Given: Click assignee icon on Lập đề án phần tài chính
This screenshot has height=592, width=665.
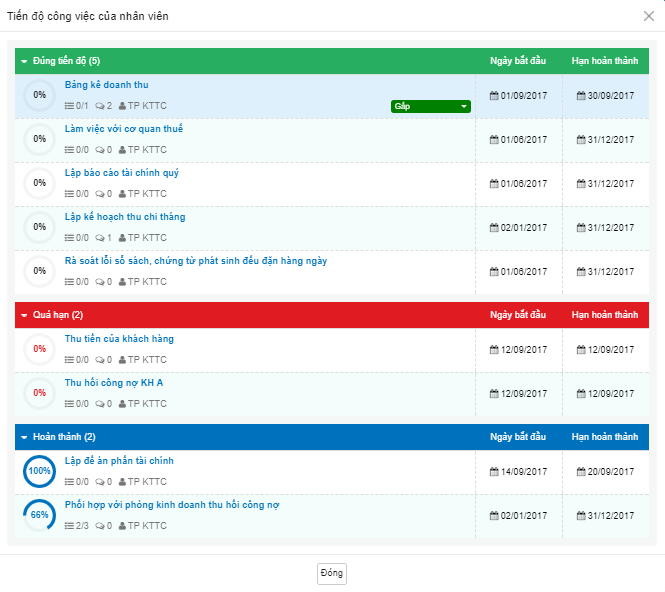Looking at the screenshot, I should pyautogui.click(x=123, y=482).
